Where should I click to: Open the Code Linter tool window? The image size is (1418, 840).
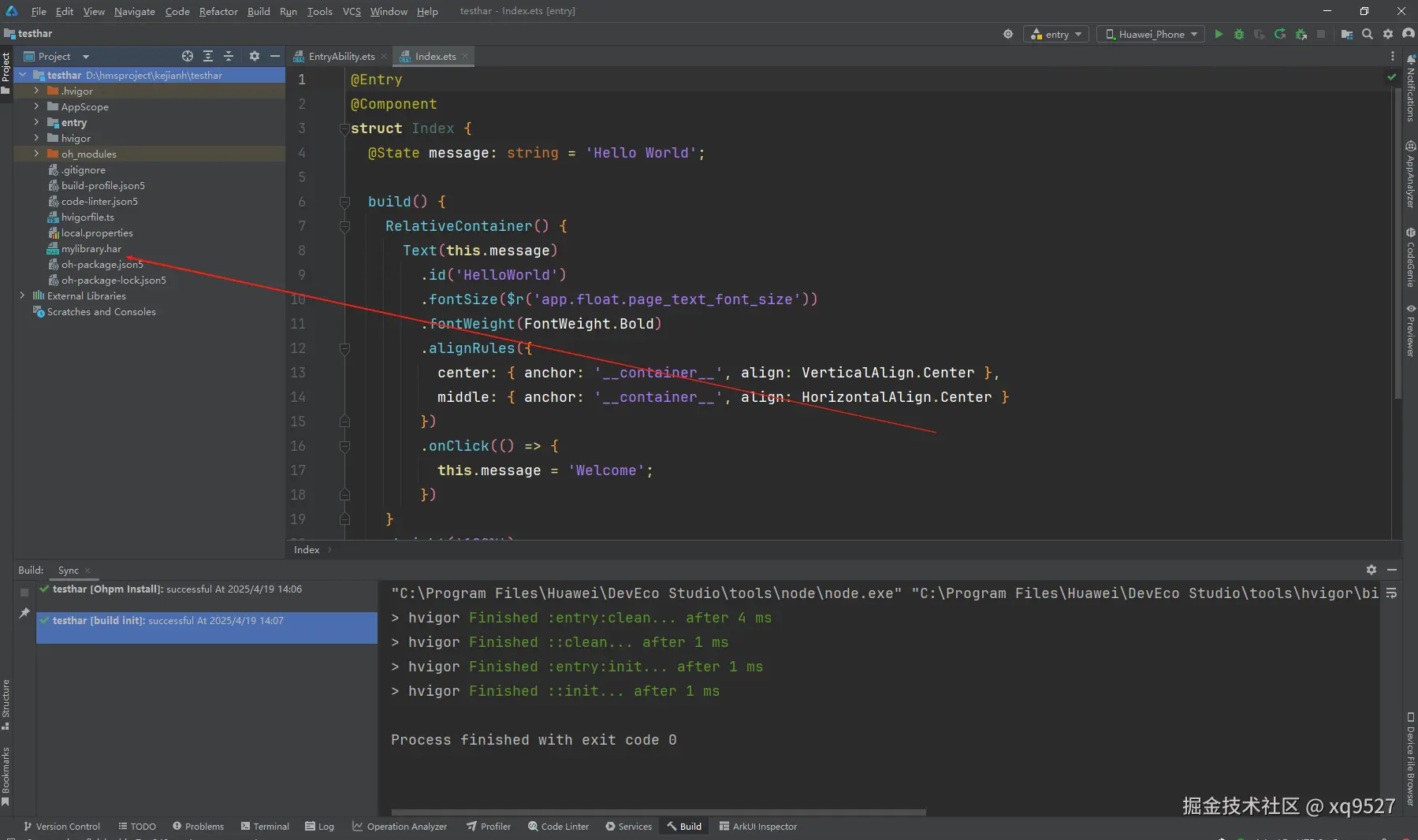coord(558,826)
